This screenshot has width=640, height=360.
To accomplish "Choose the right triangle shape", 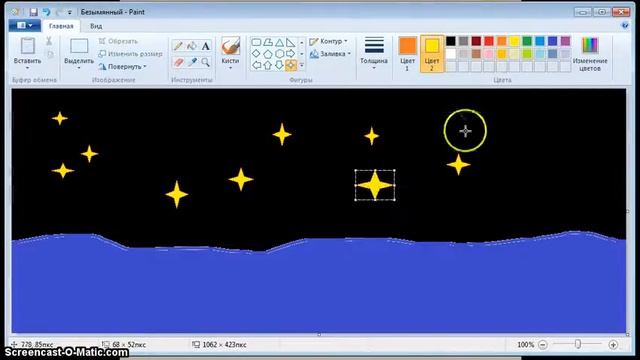I will (x=291, y=42).
